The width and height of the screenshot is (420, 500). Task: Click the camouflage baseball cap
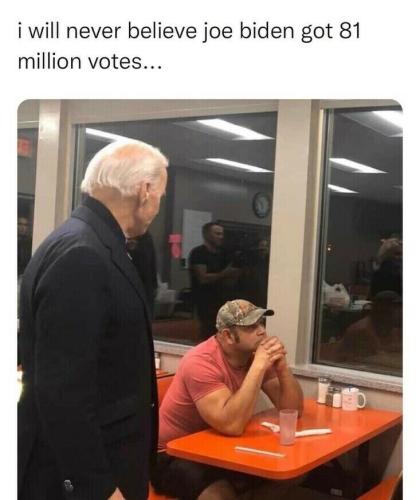coord(243,314)
